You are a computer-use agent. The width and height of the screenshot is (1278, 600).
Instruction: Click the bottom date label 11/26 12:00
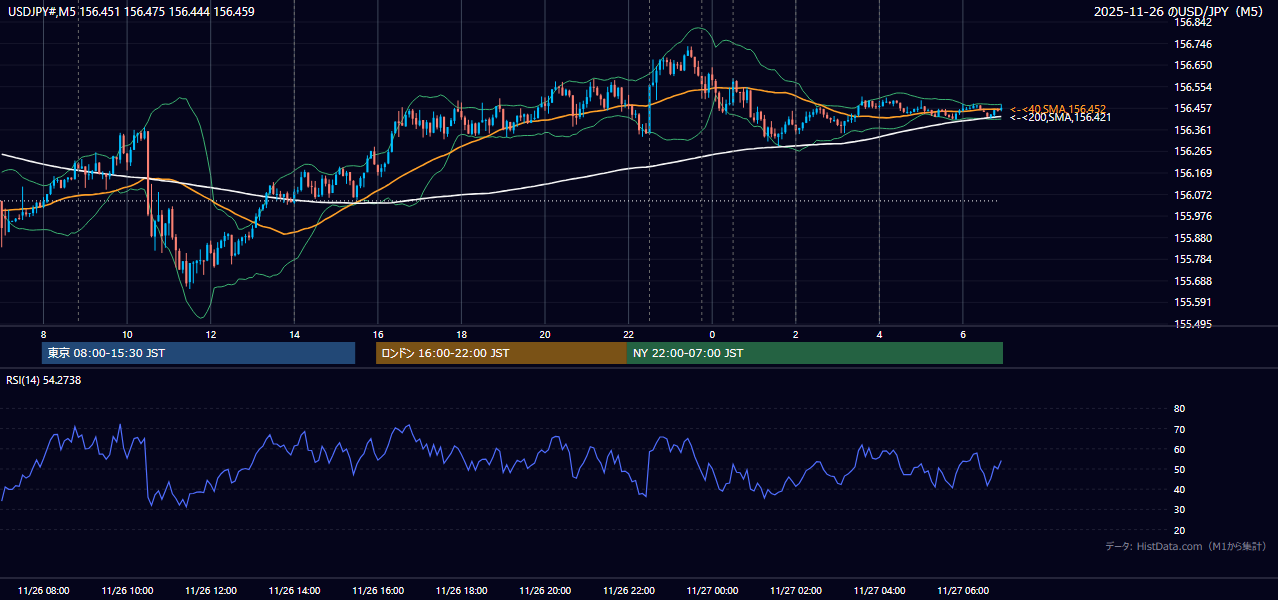click(x=211, y=591)
